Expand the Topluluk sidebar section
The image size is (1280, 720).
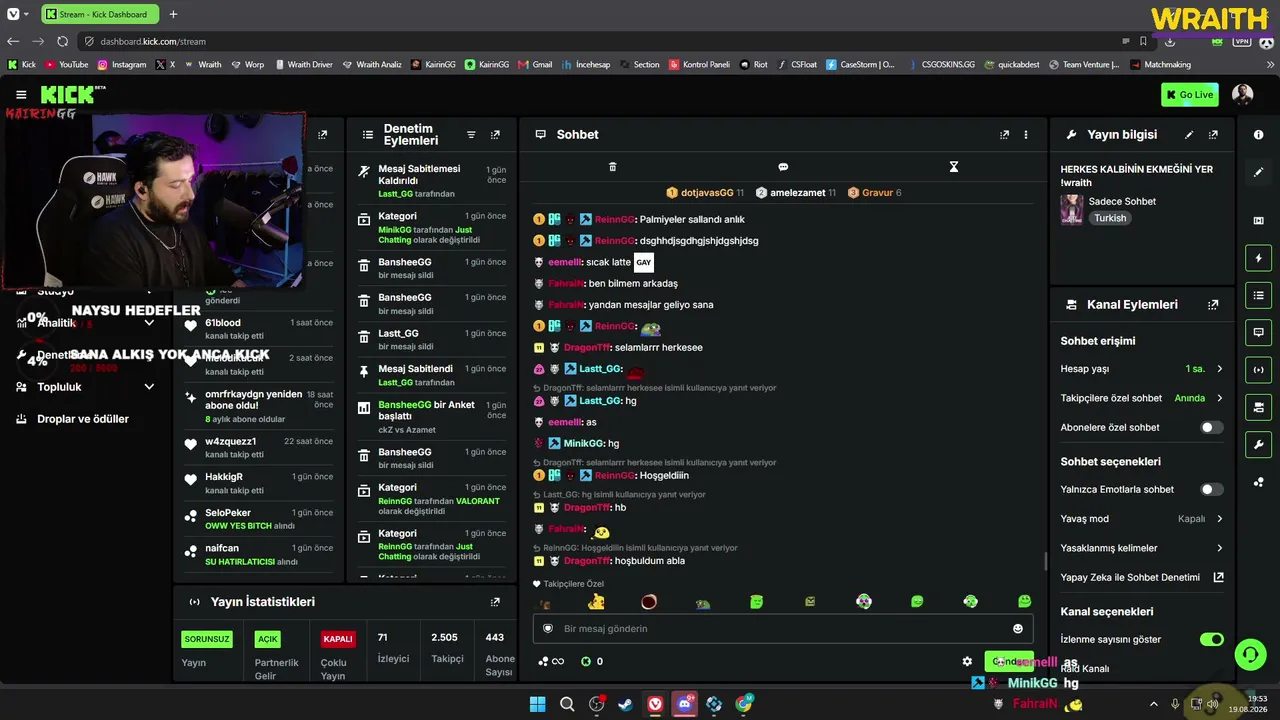coord(149,387)
